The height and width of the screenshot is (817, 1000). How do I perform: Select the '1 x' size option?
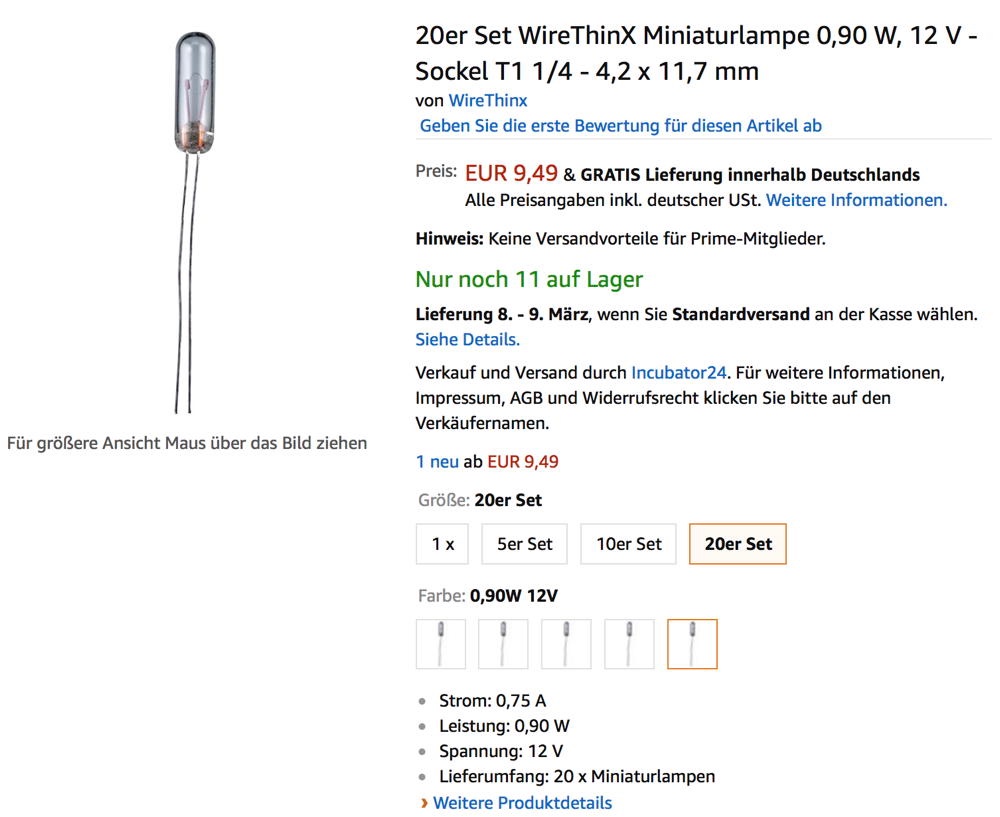[x=443, y=544]
